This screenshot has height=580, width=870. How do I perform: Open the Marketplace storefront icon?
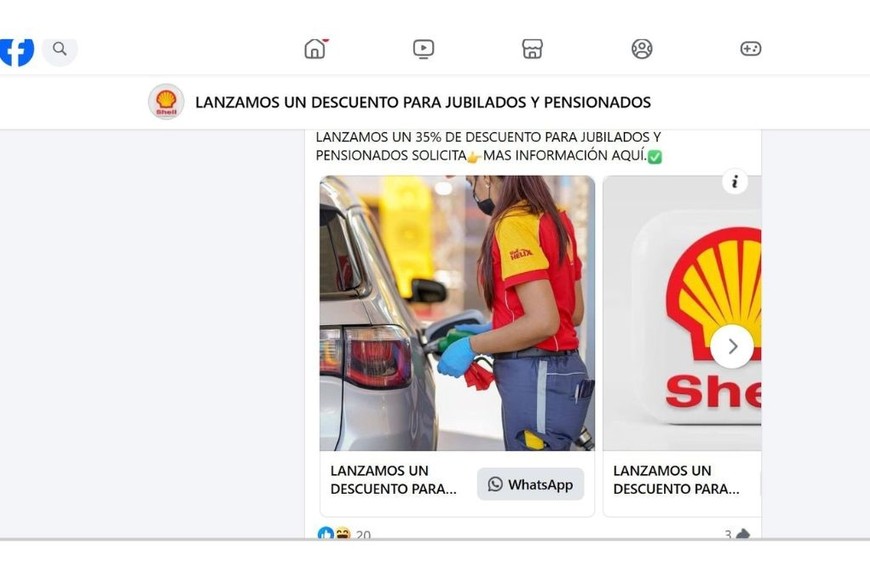532,49
